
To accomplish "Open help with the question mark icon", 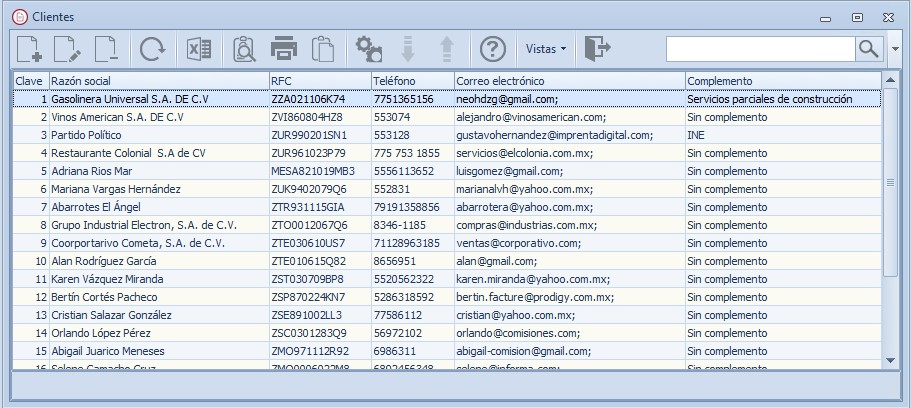I will click(x=493, y=49).
